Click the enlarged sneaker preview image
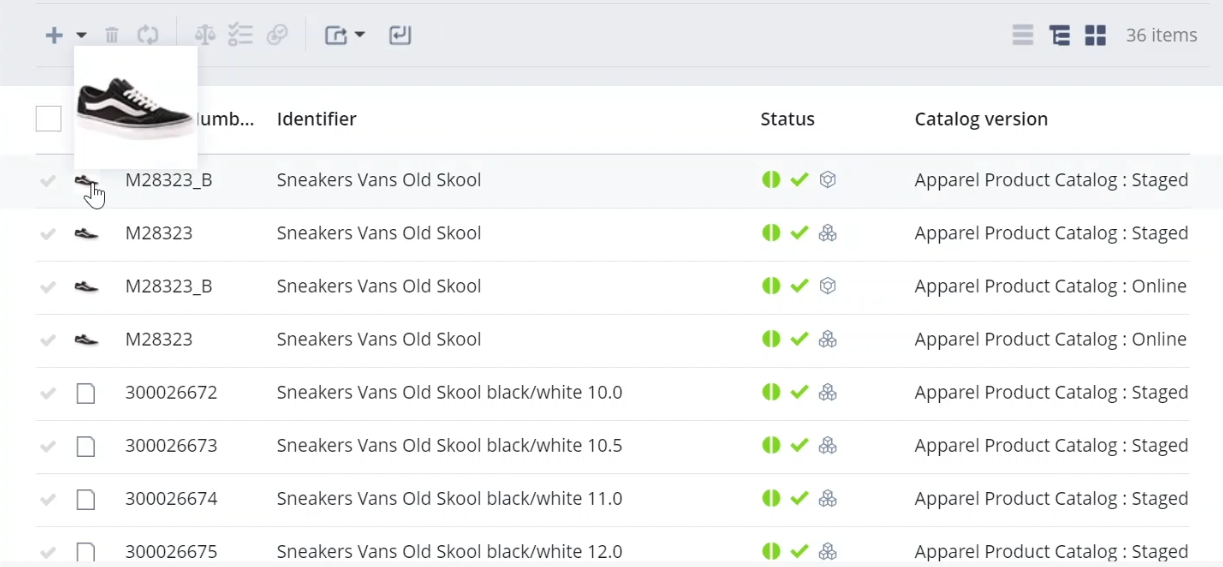The width and height of the screenshot is (1223, 567). [135, 107]
